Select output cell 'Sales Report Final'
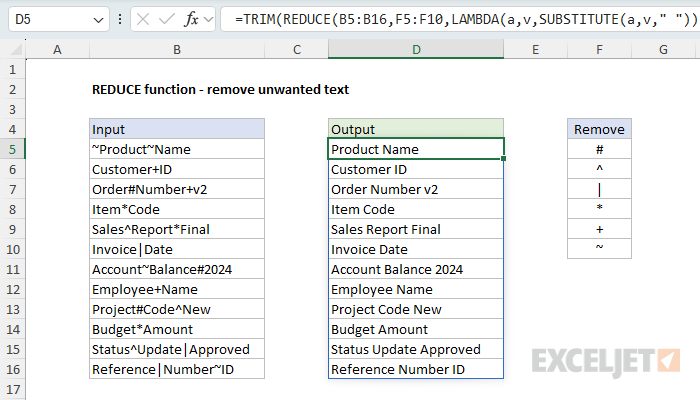Screen dimensions: 700x400 pos(416,229)
